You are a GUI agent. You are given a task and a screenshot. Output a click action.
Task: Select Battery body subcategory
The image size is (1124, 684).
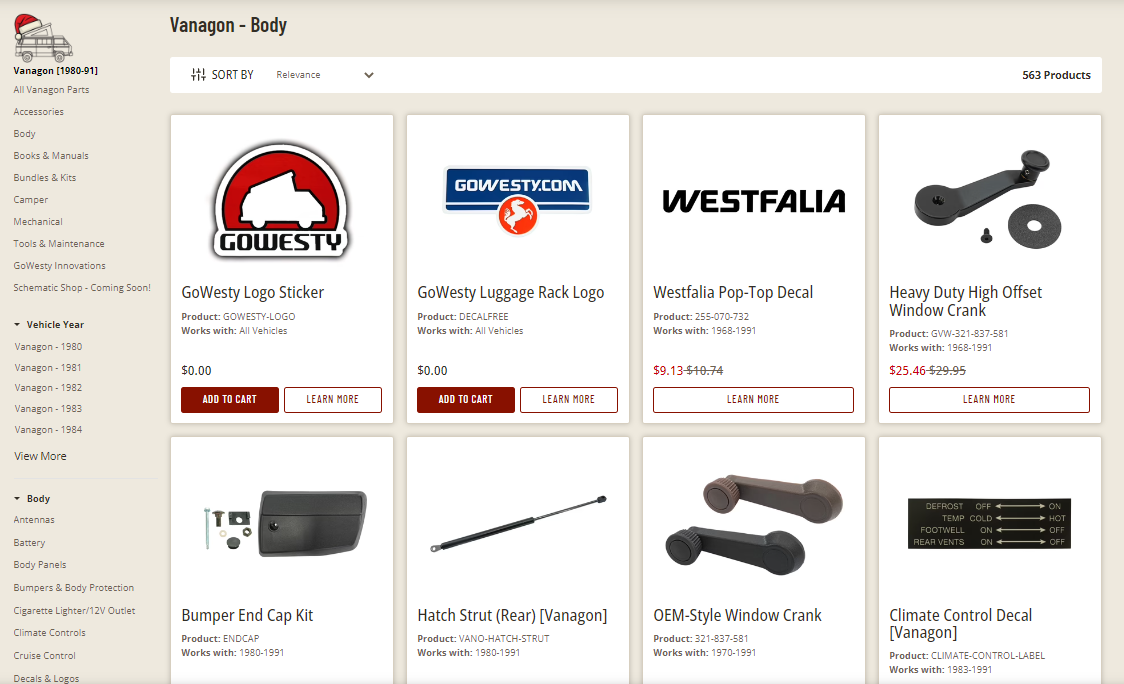(29, 543)
